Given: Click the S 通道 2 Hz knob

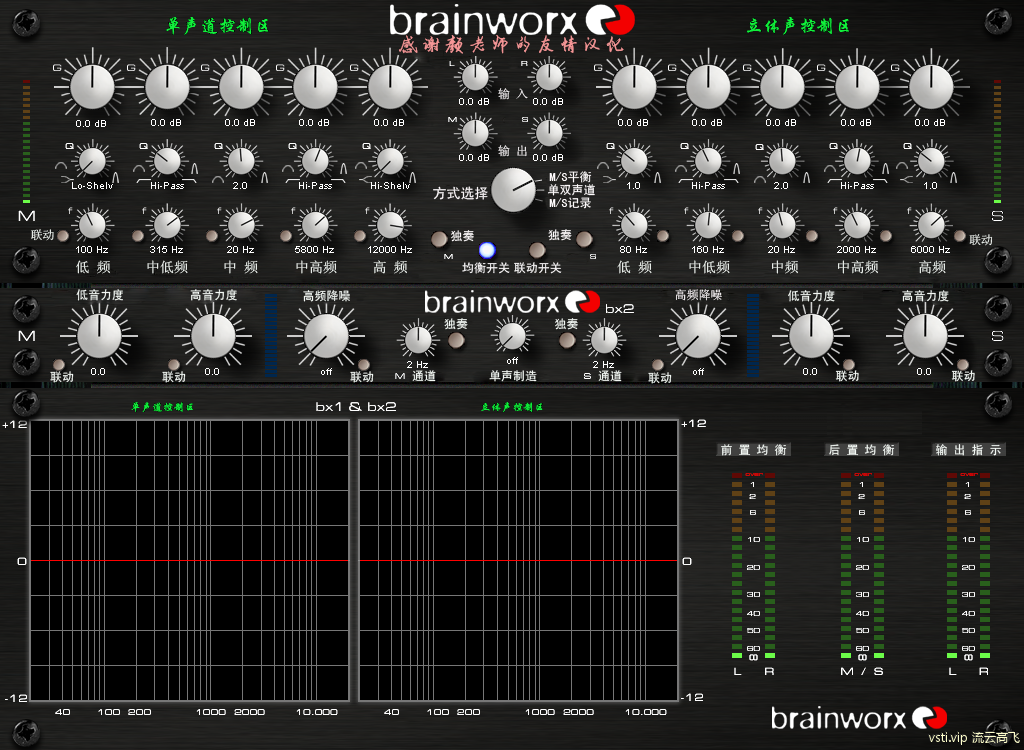Looking at the screenshot, I should coord(604,340).
